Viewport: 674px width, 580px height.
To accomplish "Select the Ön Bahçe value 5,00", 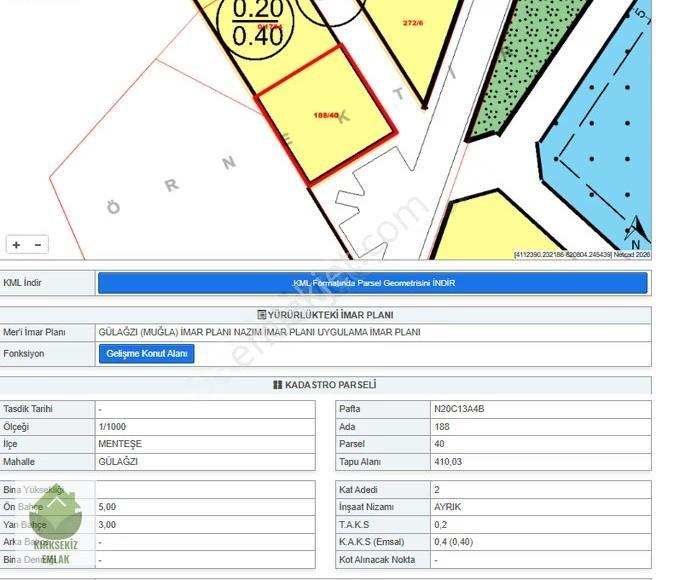I will click(107, 507).
